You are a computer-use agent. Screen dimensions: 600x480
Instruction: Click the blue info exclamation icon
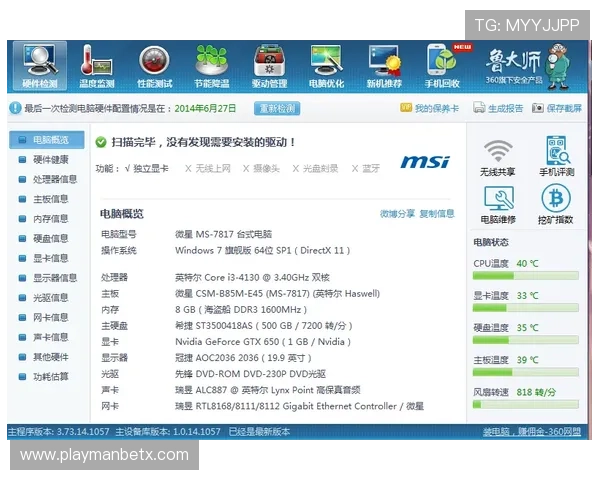(x=15, y=108)
